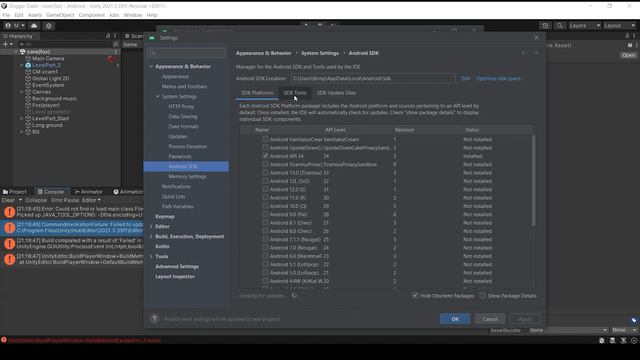Toggle Hide Obsolete Packages checkbox
The height and width of the screenshot is (360, 640).
click(415, 296)
